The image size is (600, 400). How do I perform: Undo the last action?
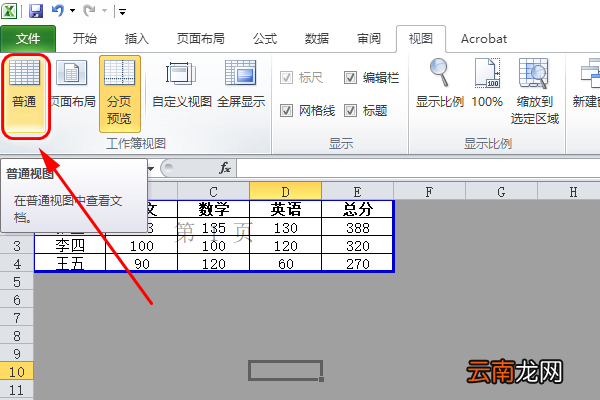pyautogui.click(x=57, y=10)
